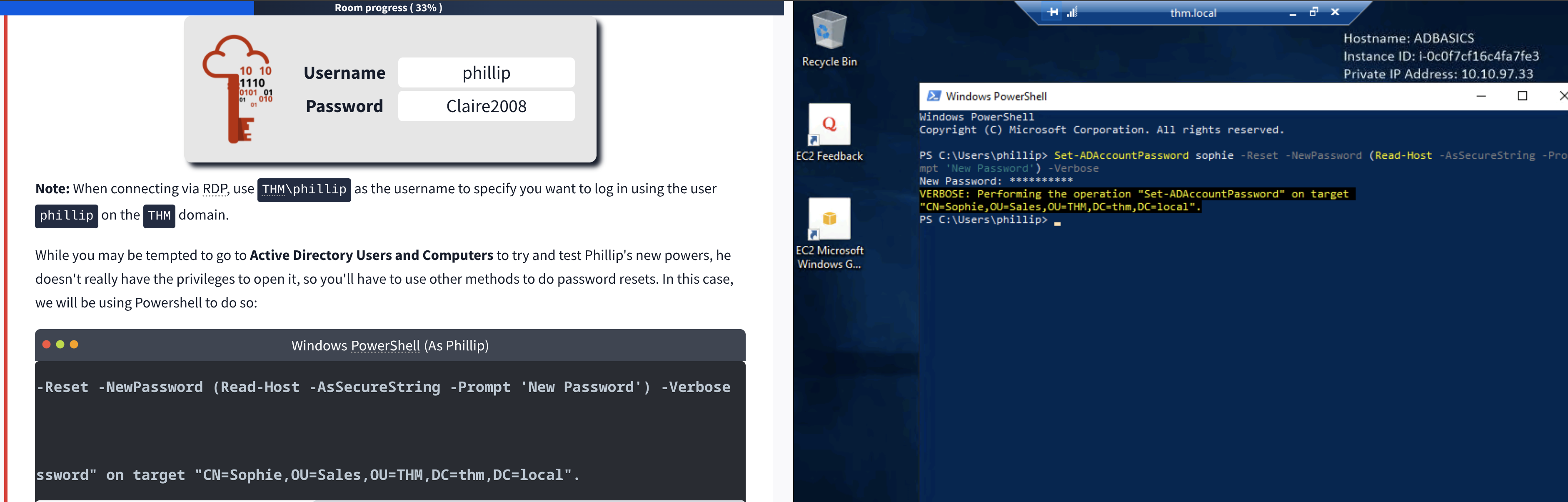
Task: Click the pin icon on thm.local bar
Action: tap(1052, 12)
